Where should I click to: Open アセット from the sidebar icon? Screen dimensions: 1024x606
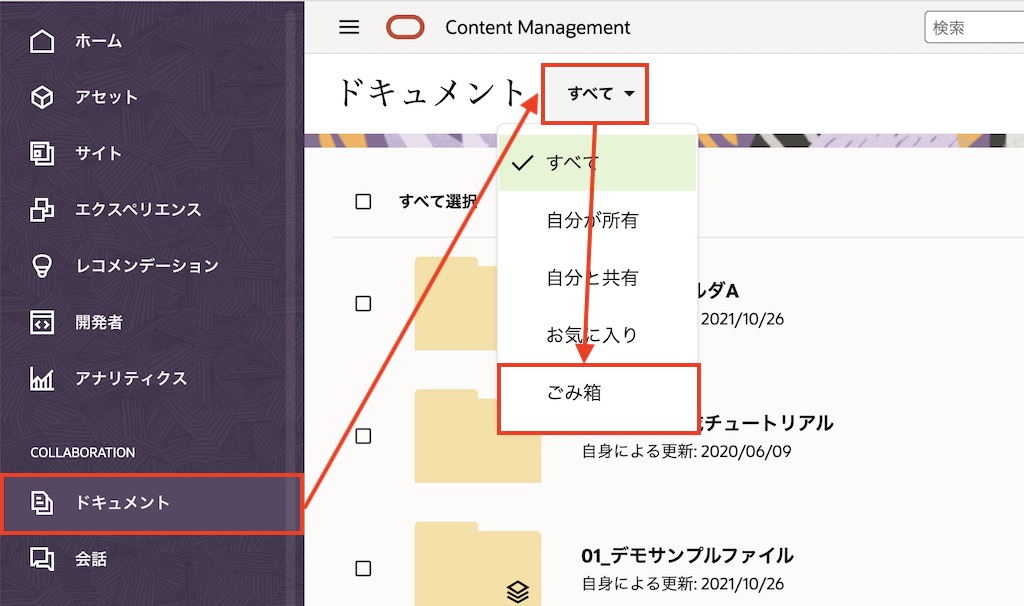(42, 97)
